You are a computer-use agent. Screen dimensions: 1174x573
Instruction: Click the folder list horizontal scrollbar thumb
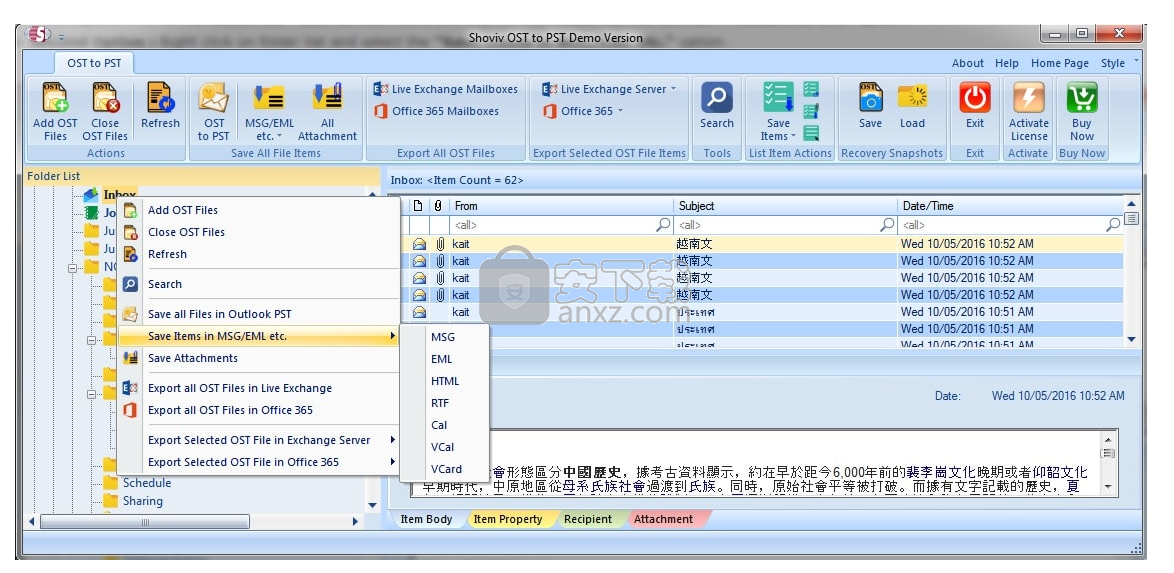tap(145, 521)
